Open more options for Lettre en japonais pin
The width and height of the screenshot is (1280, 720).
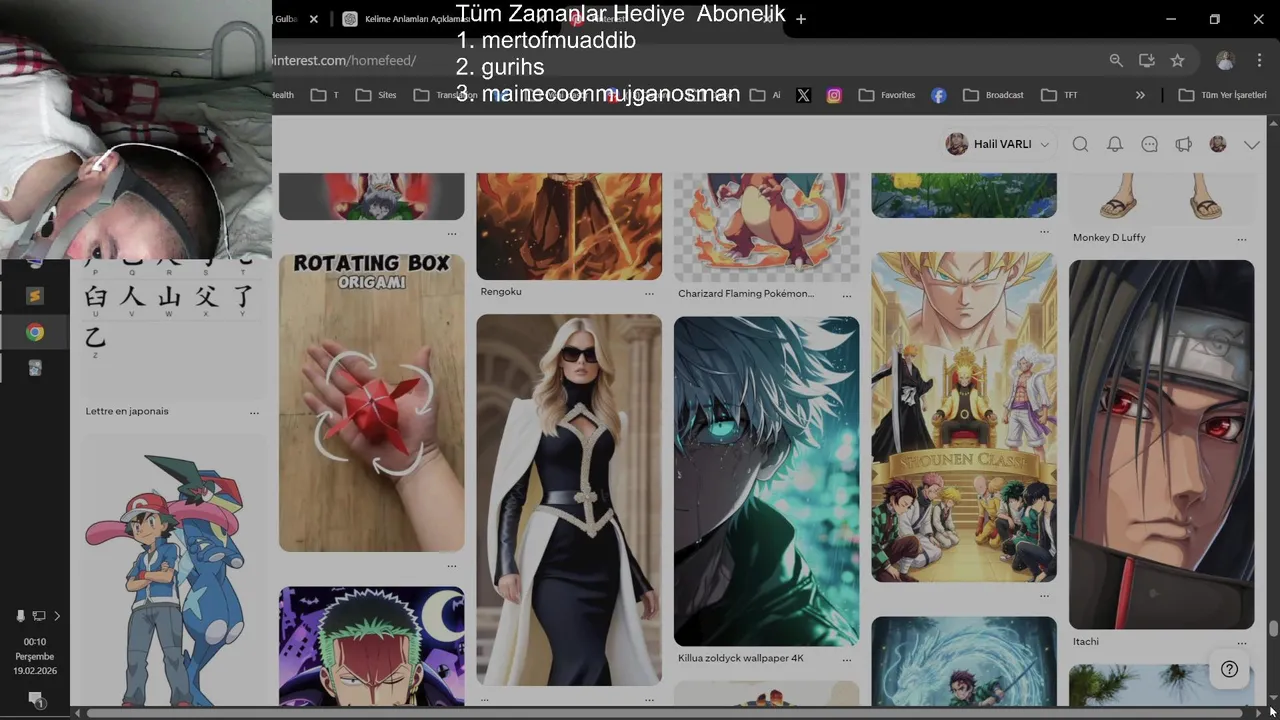tap(254, 413)
